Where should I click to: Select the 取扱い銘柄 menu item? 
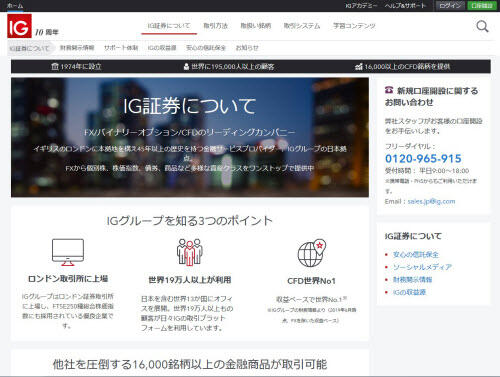coord(256,26)
